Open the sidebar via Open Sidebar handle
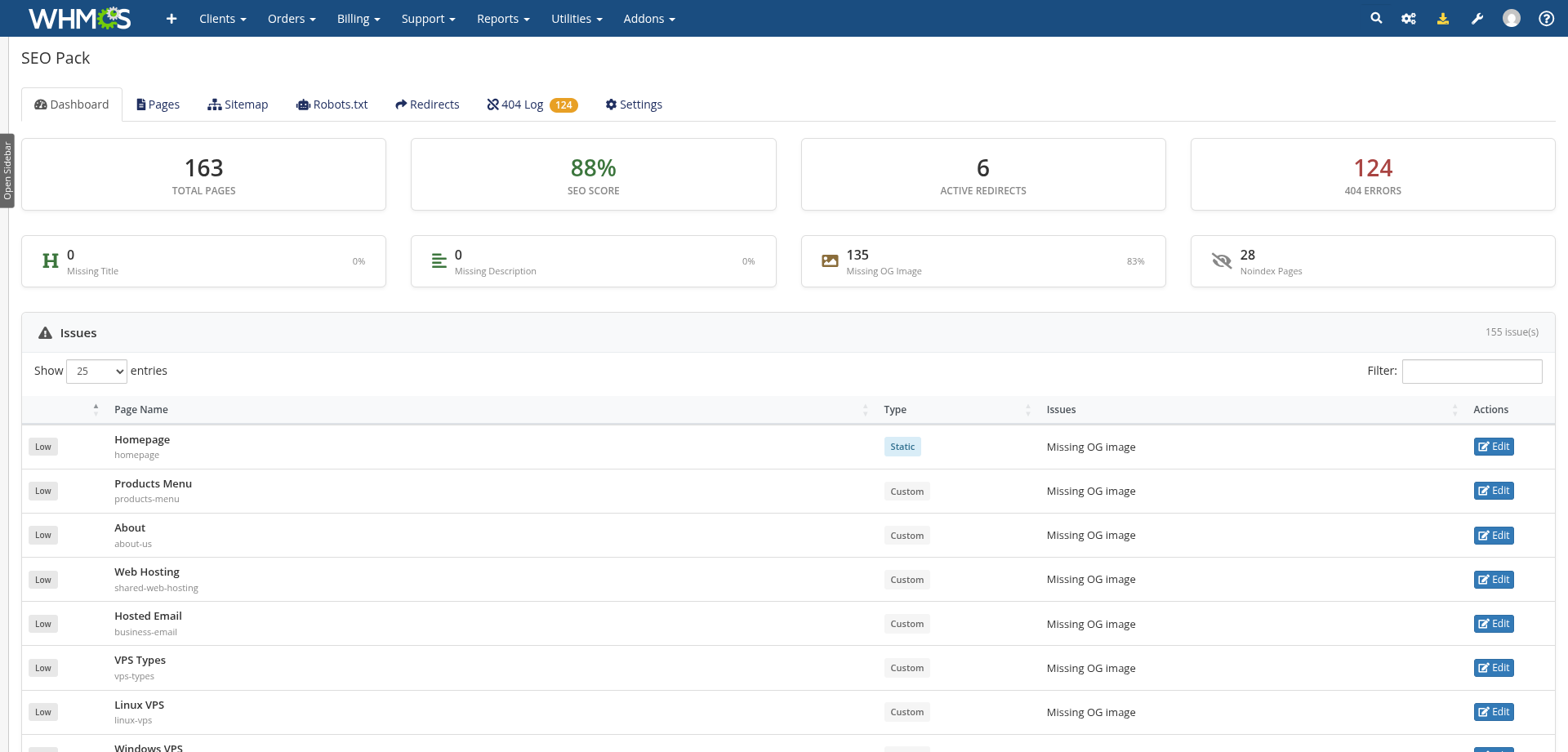Viewport: 1568px width, 752px height. point(7,171)
